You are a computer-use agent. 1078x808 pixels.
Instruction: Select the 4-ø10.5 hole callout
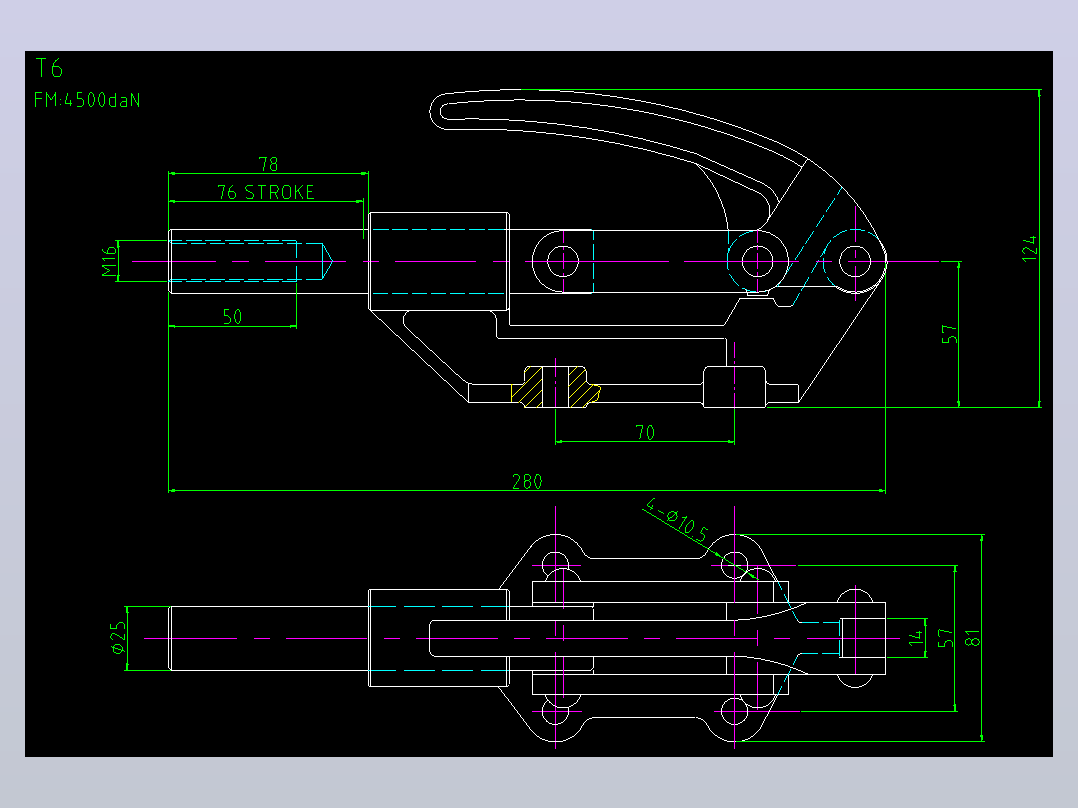coord(677,520)
